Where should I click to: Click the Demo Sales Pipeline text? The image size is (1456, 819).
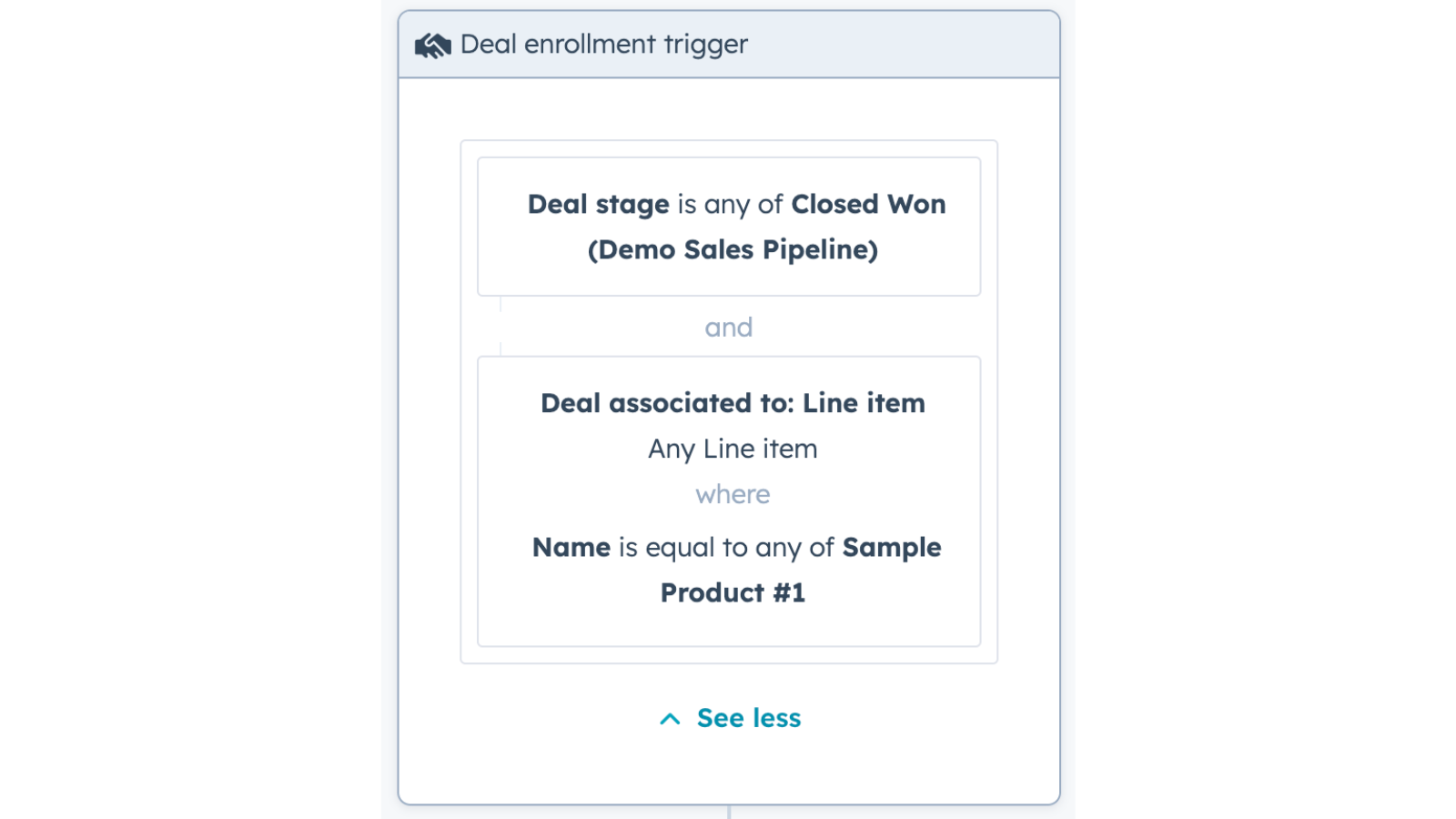[733, 250]
